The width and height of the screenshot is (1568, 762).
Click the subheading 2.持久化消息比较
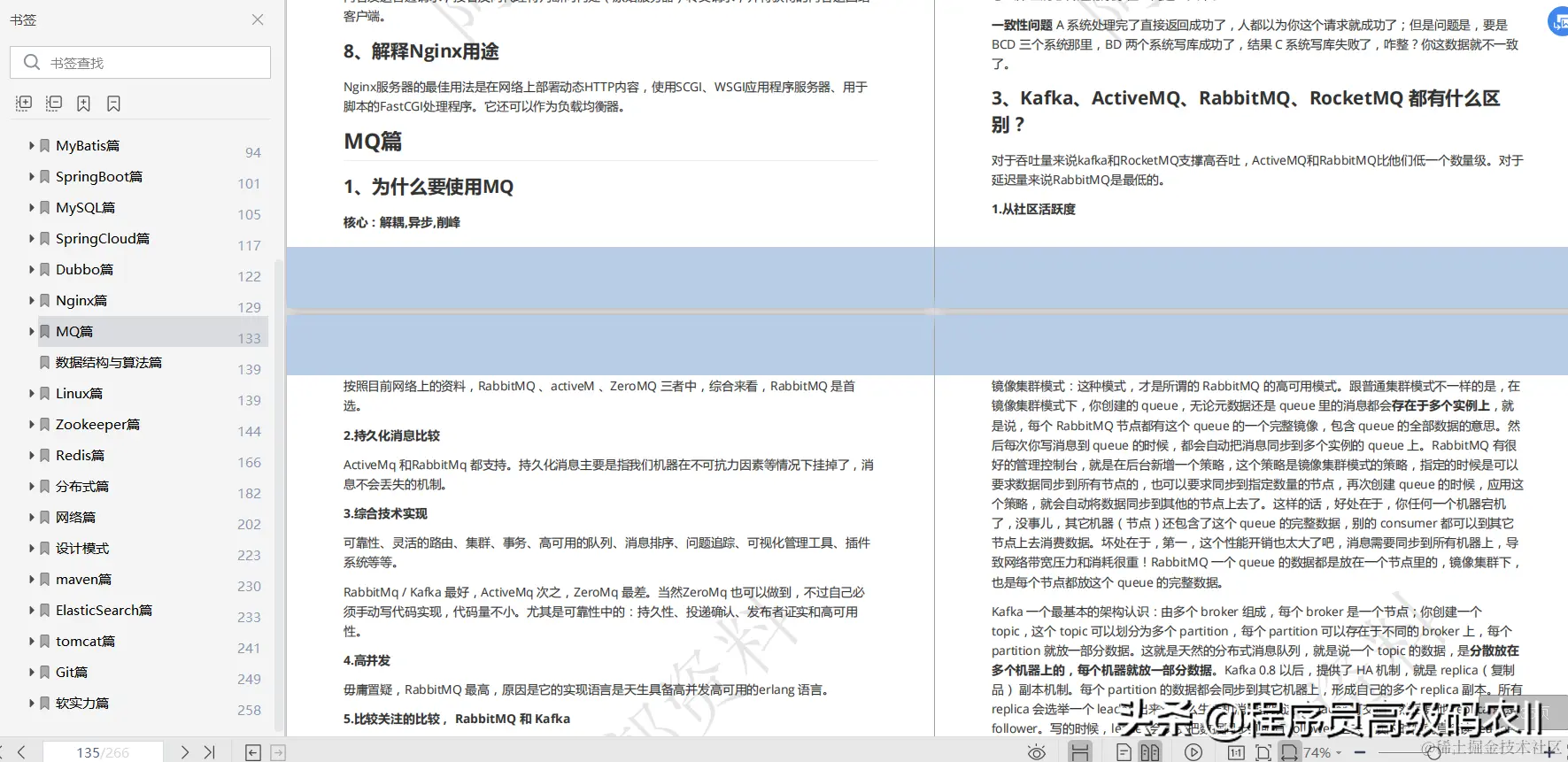click(x=391, y=435)
